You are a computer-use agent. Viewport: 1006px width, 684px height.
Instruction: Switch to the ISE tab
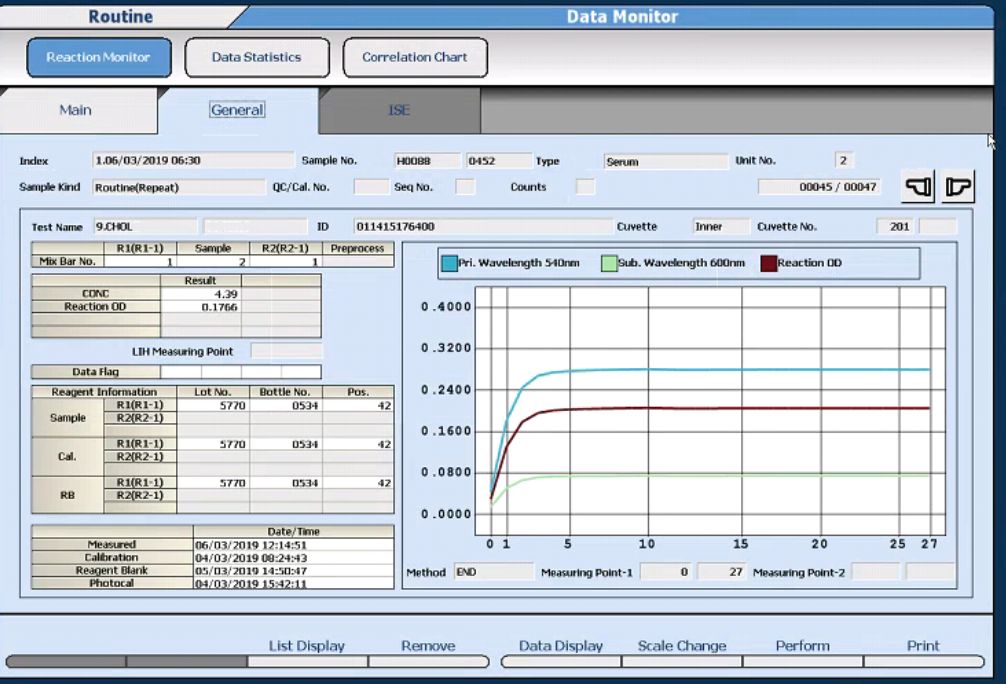click(x=399, y=110)
